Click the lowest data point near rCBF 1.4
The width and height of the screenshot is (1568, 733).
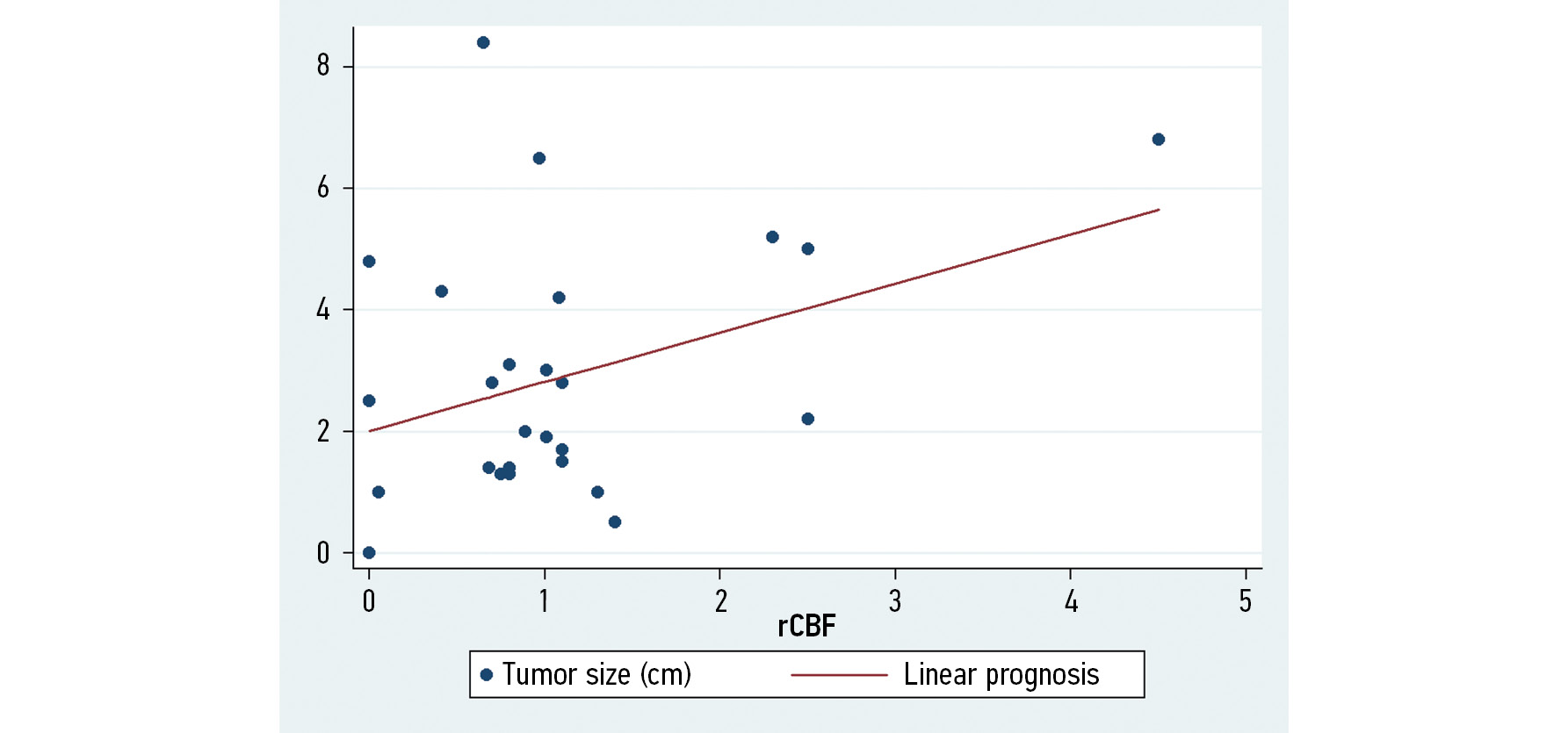[x=615, y=522]
